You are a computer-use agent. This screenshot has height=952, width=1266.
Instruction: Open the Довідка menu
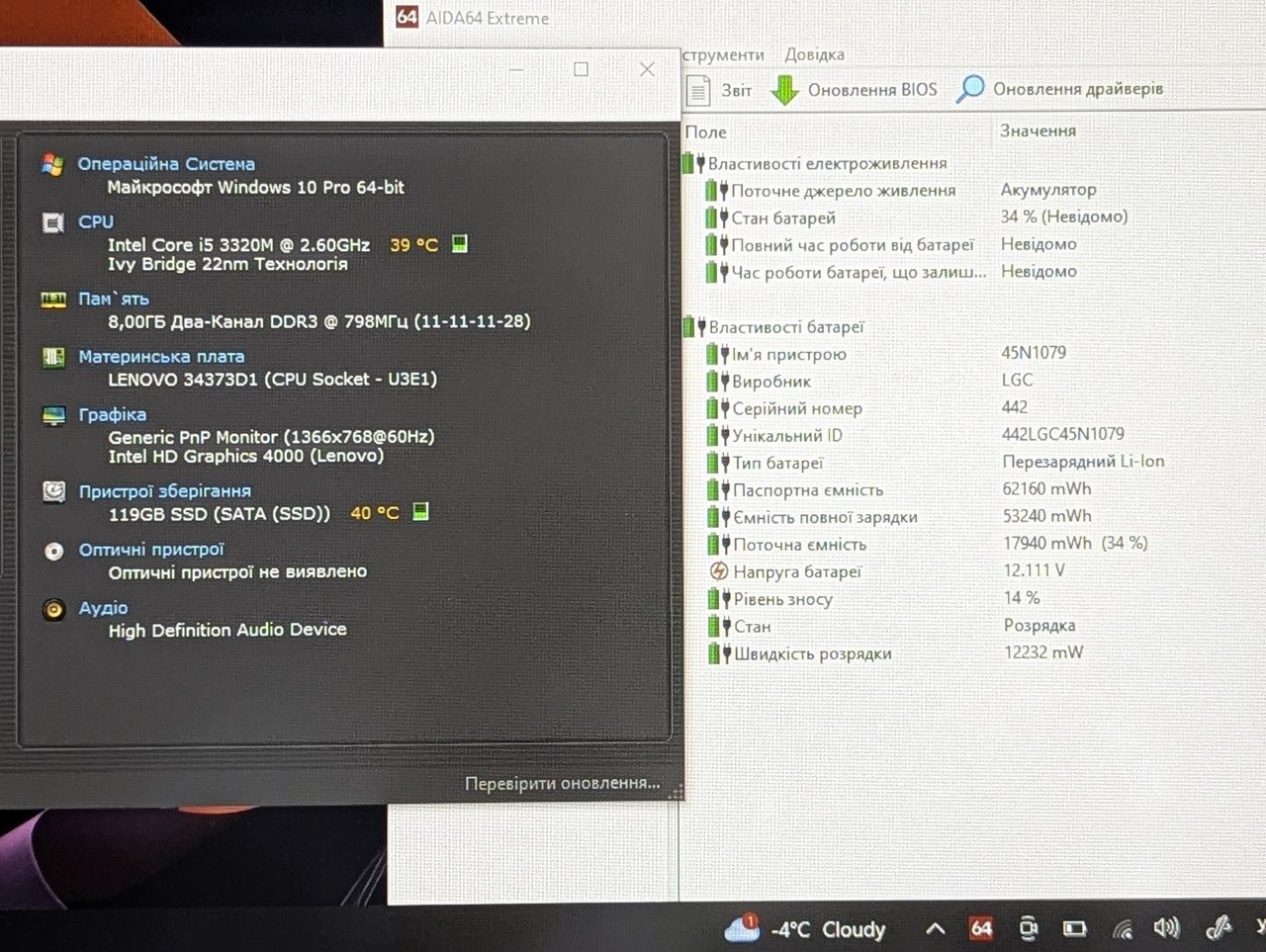[x=814, y=54]
